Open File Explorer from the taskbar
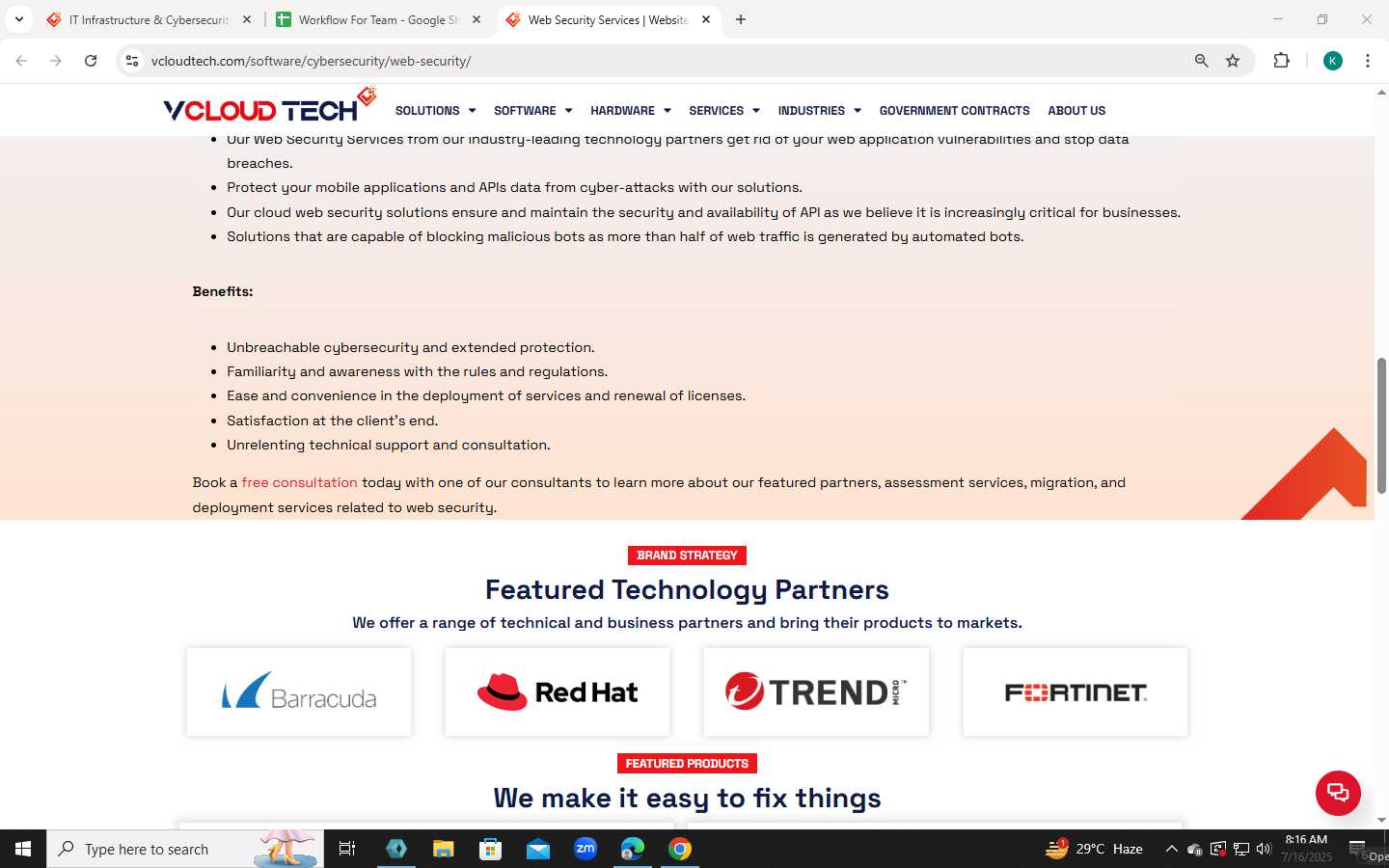The height and width of the screenshot is (868, 1389). coord(443,849)
